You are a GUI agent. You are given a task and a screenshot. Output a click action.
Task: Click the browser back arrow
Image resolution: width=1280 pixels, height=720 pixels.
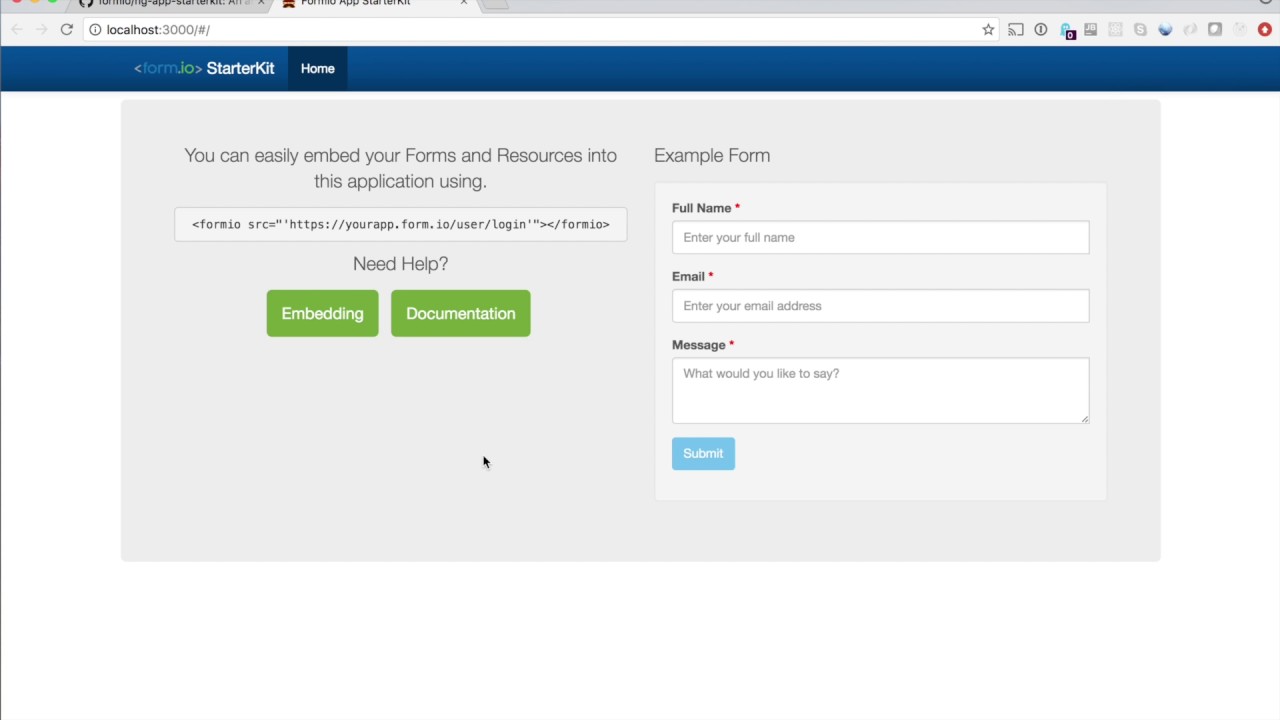click(x=16, y=29)
